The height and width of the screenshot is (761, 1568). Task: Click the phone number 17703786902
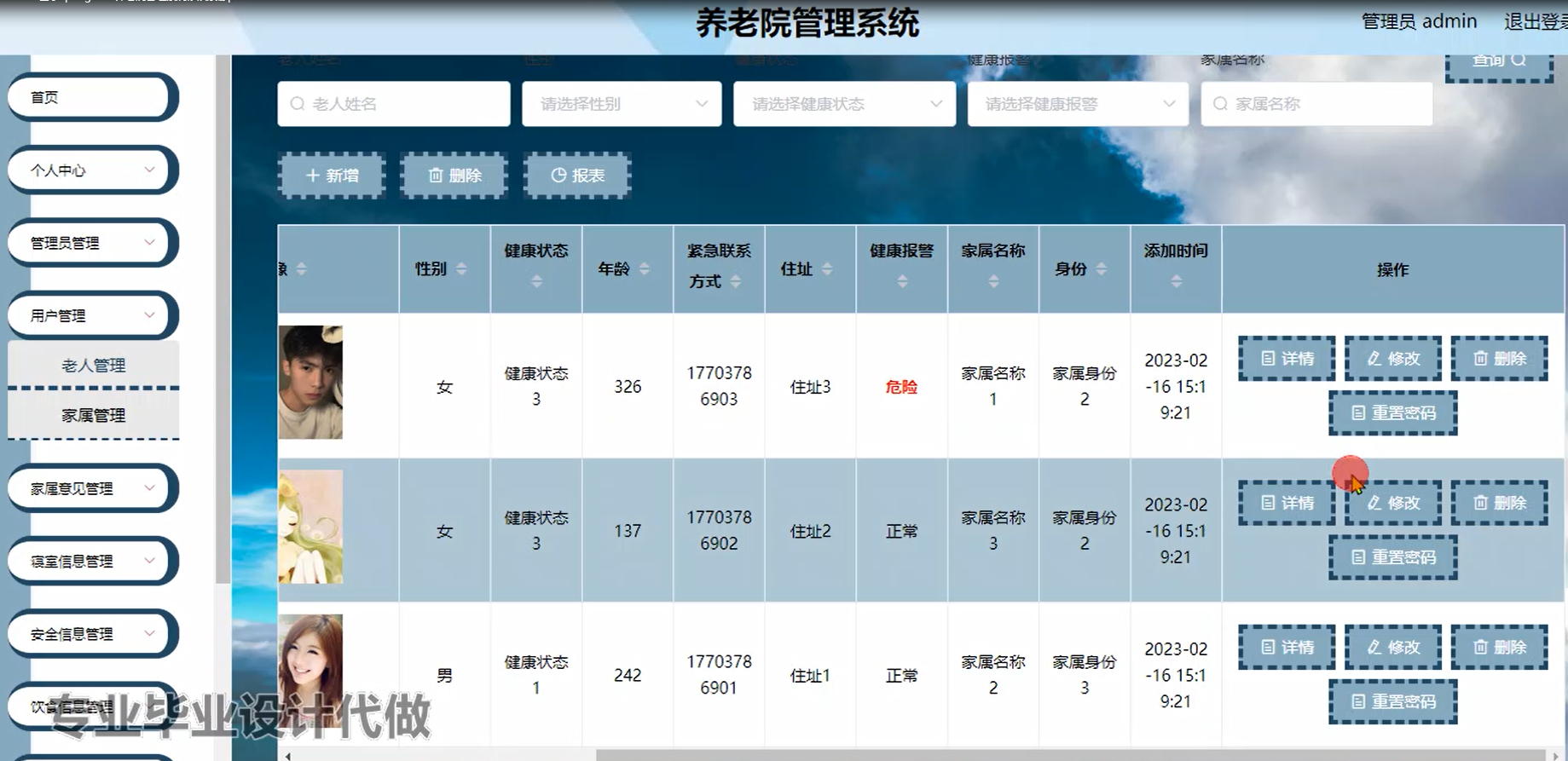pos(719,530)
